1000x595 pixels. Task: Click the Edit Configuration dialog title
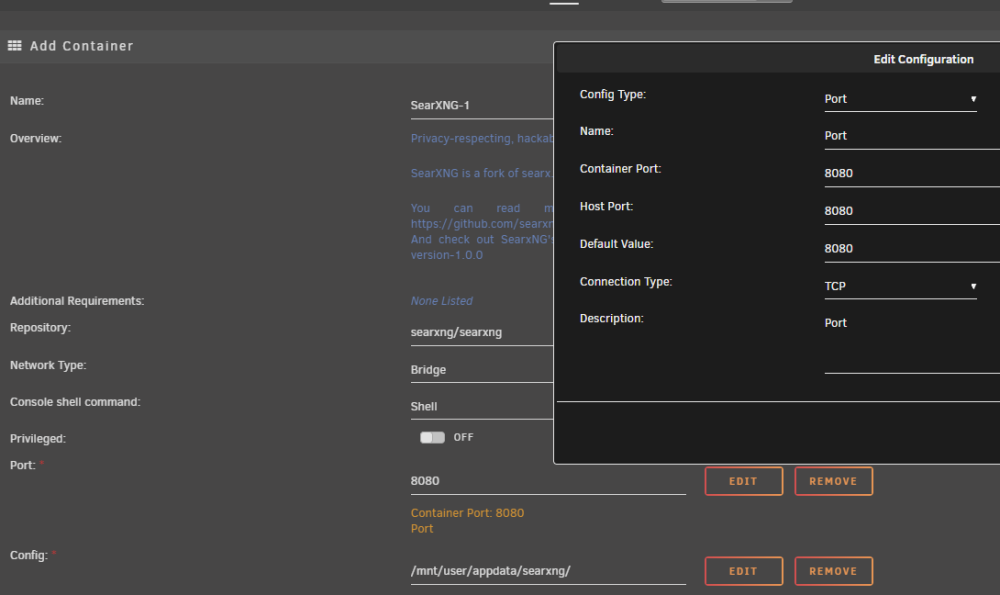(x=923, y=59)
